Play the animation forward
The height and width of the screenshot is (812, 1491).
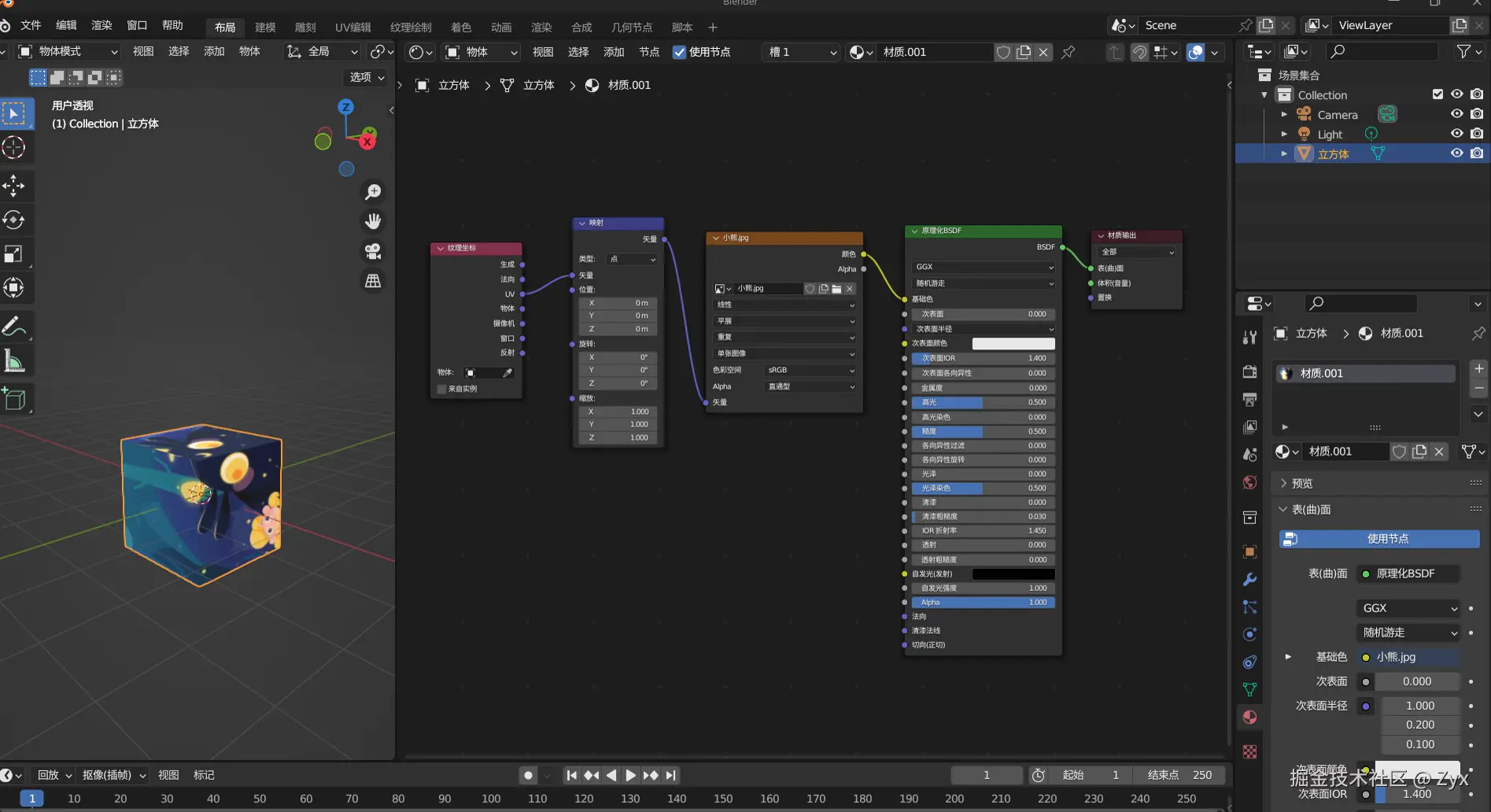[630, 775]
